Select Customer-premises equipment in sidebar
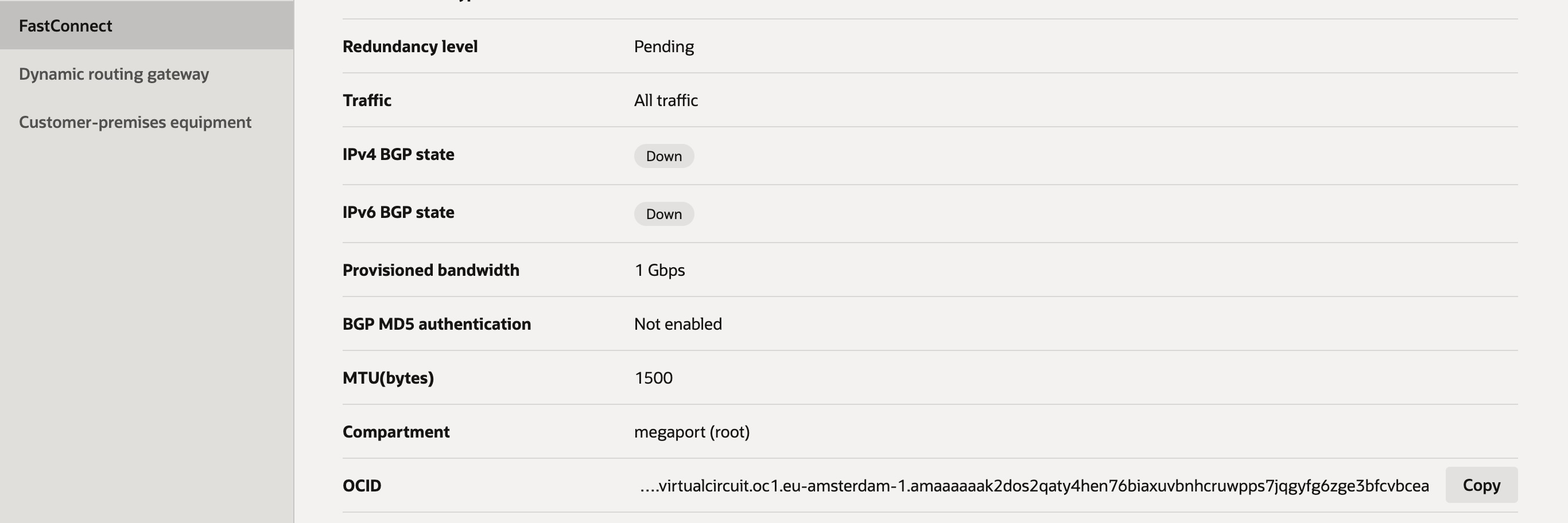Image resolution: width=1568 pixels, height=523 pixels. point(134,122)
